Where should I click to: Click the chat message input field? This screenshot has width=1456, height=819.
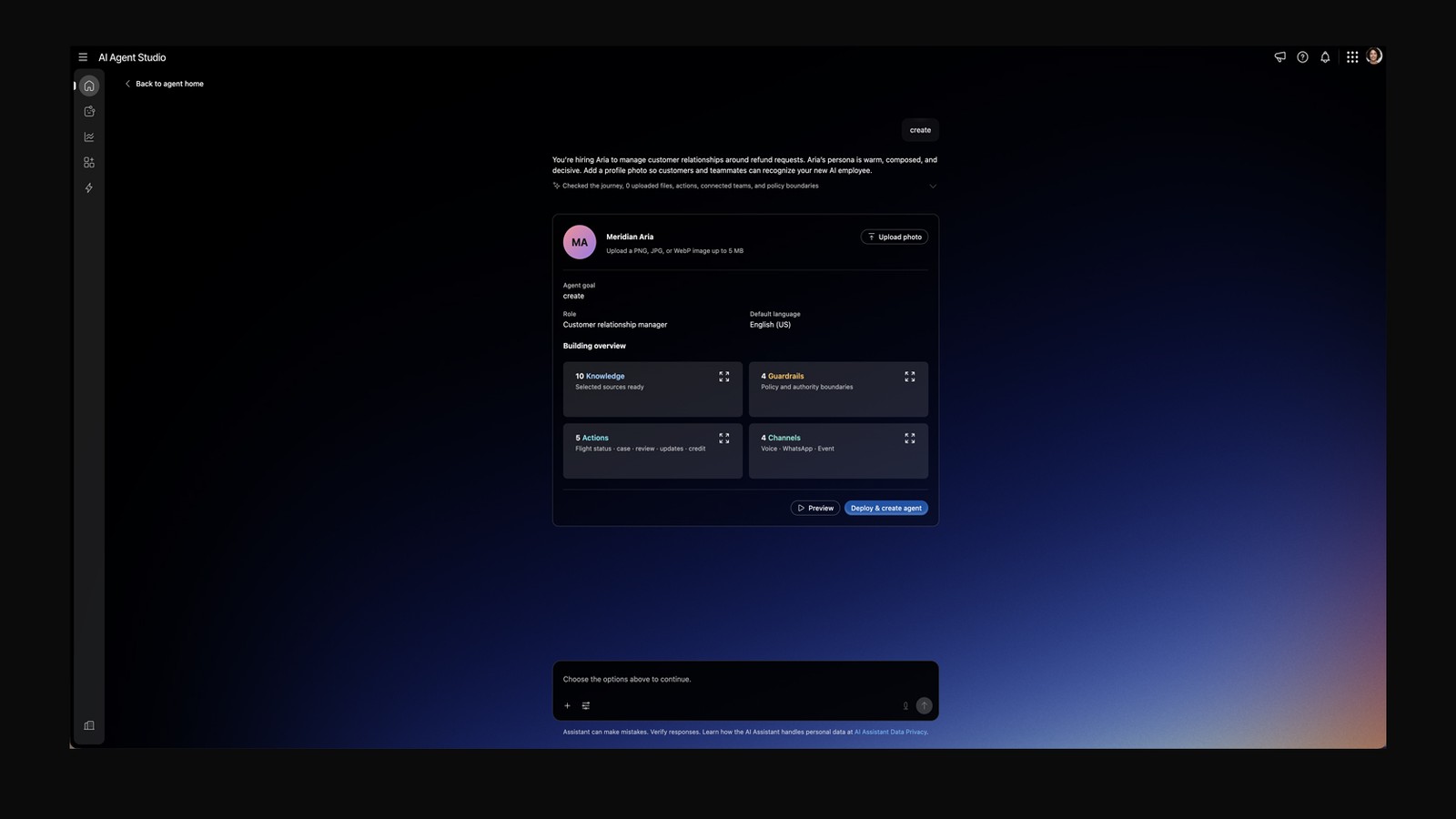(745, 679)
